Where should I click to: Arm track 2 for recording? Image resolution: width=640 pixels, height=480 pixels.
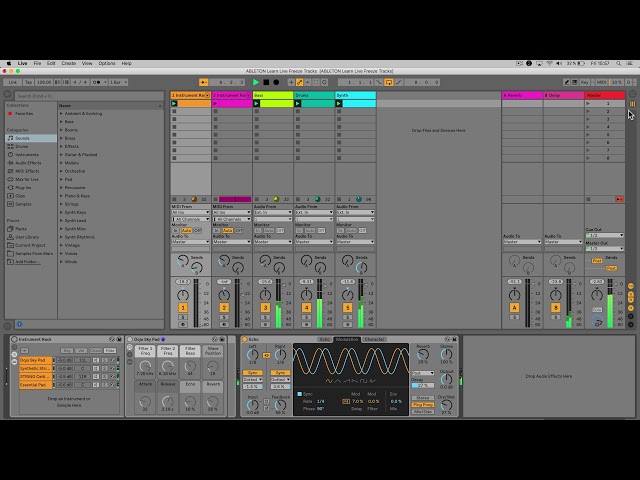point(224,324)
